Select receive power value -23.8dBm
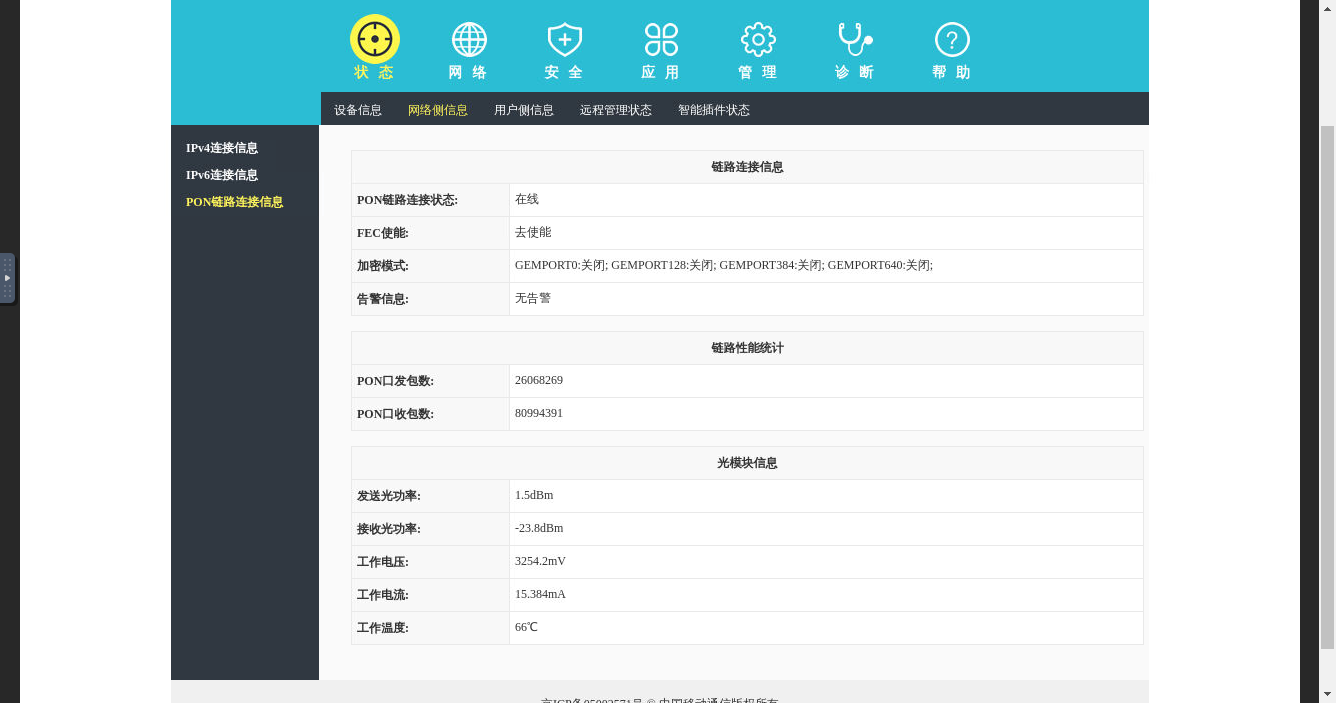Viewport: 1336px width, 703px height. click(539, 528)
